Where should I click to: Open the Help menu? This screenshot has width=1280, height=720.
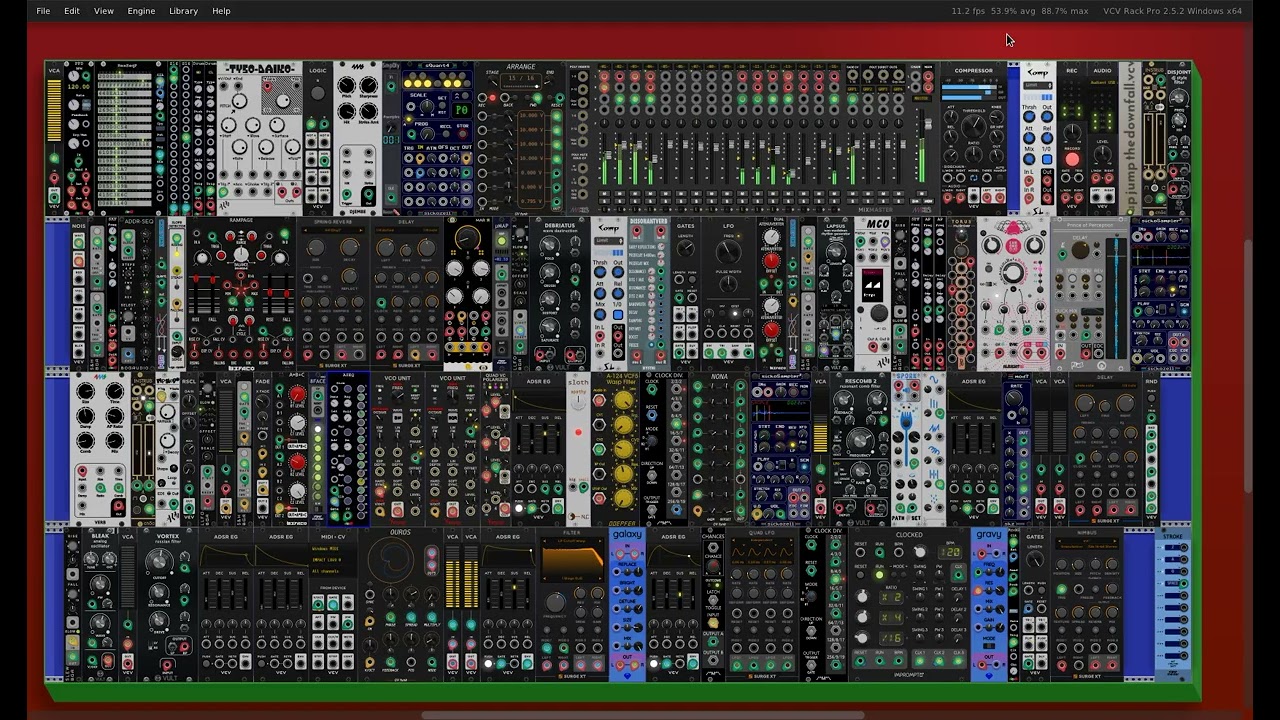coord(221,11)
